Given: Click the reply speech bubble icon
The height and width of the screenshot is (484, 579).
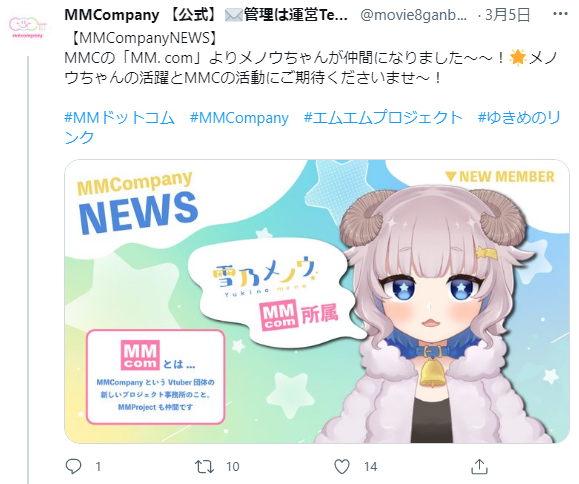Looking at the screenshot, I should click(x=73, y=466).
